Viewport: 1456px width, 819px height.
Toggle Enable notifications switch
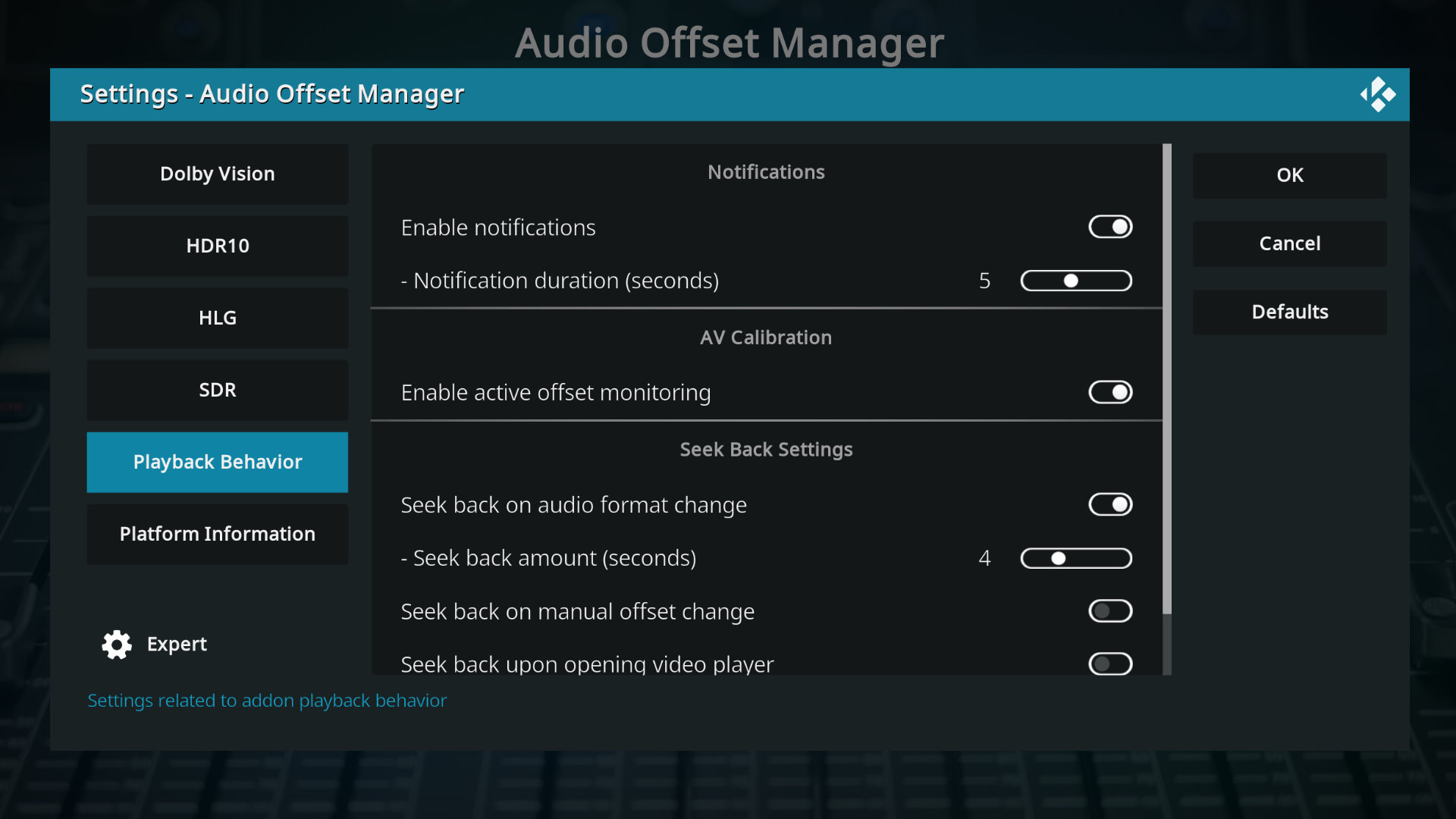click(x=1110, y=227)
